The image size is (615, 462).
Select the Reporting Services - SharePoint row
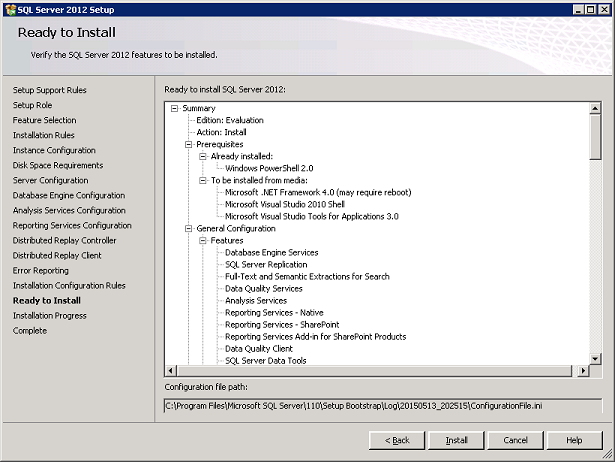(282, 325)
